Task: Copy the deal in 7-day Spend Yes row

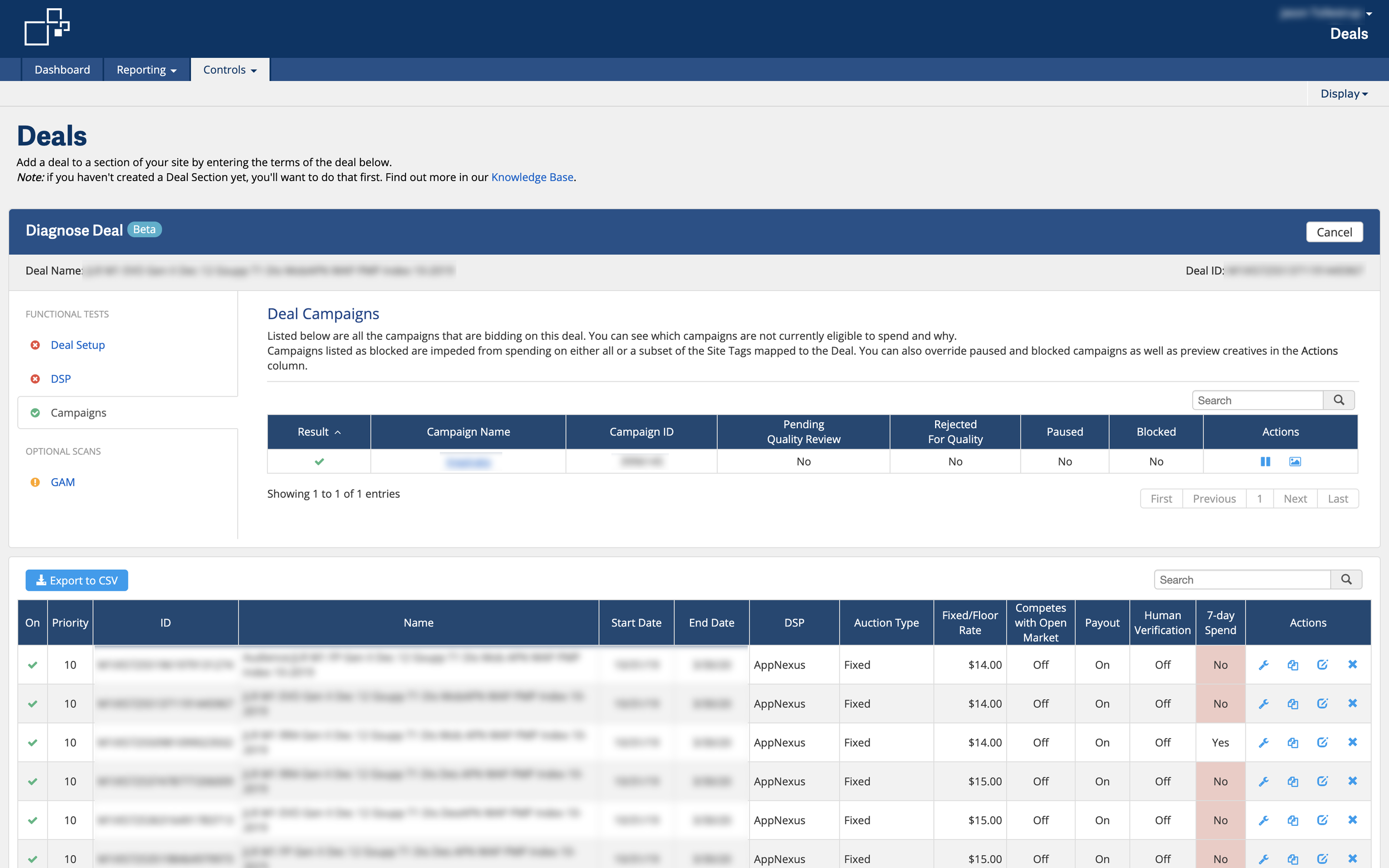Action: tap(1293, 742)
